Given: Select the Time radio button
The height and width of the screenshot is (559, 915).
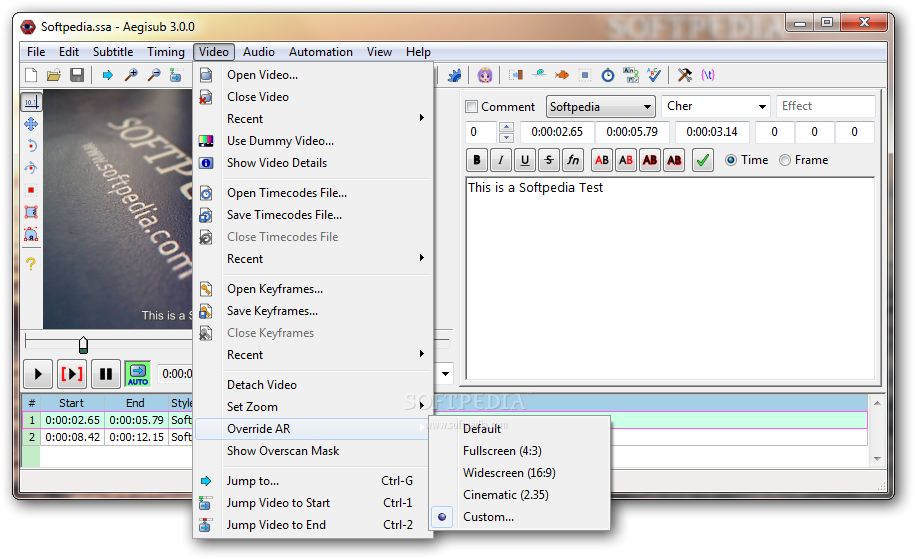Looking at the screenshot, I should (731, 160).
